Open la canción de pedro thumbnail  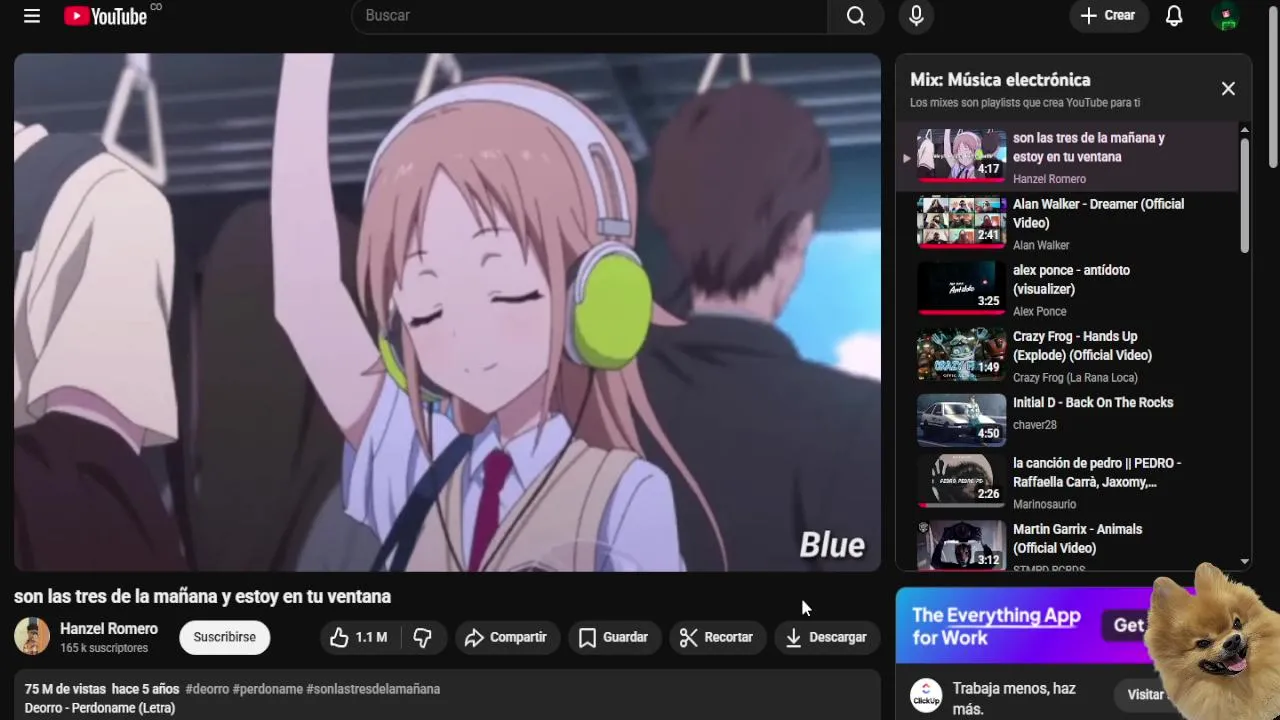[x=962, y=481]
